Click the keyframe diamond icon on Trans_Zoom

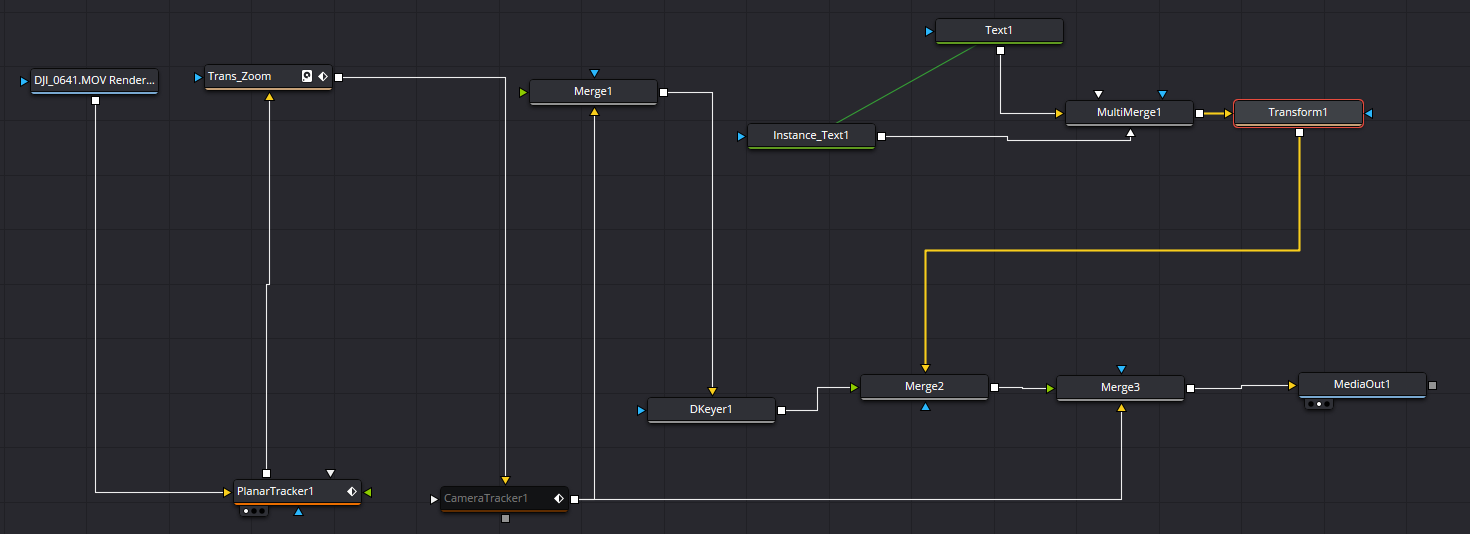[x=323, y=76]
